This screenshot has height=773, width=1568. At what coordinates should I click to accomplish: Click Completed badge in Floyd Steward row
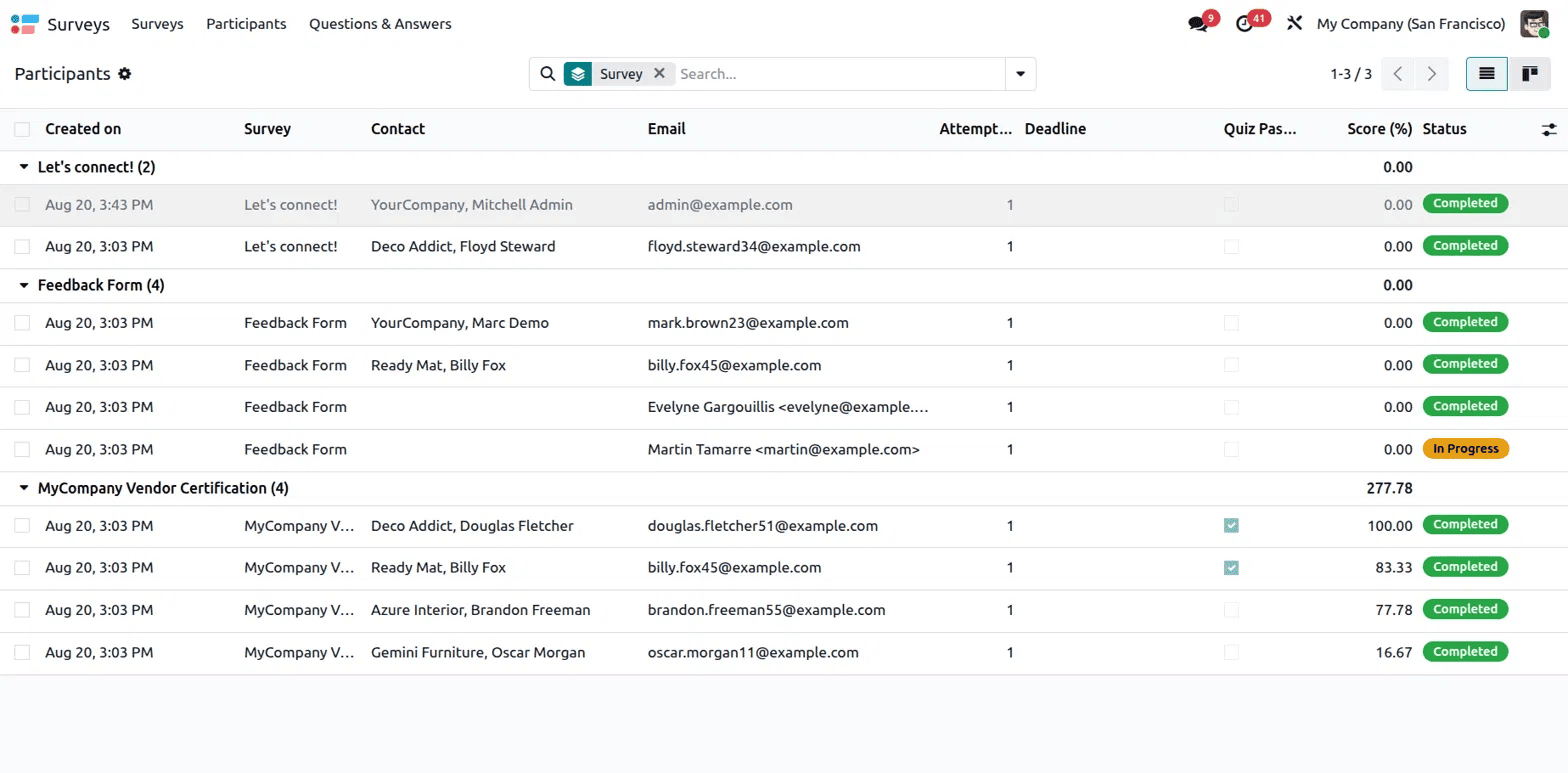(x=1465, y=245)
